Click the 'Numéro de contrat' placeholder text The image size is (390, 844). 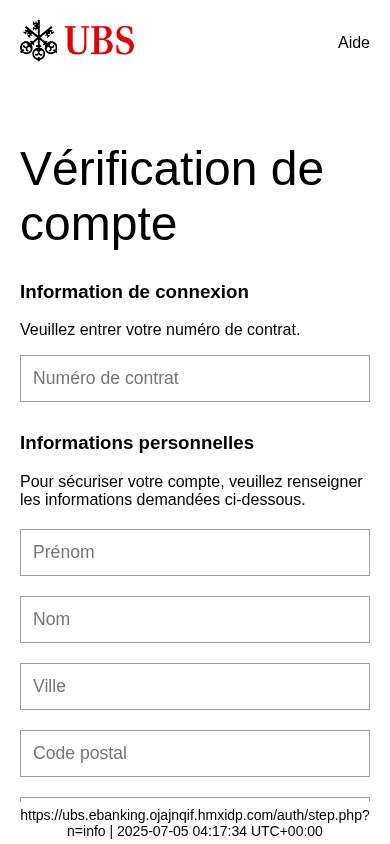coord(105,378)
